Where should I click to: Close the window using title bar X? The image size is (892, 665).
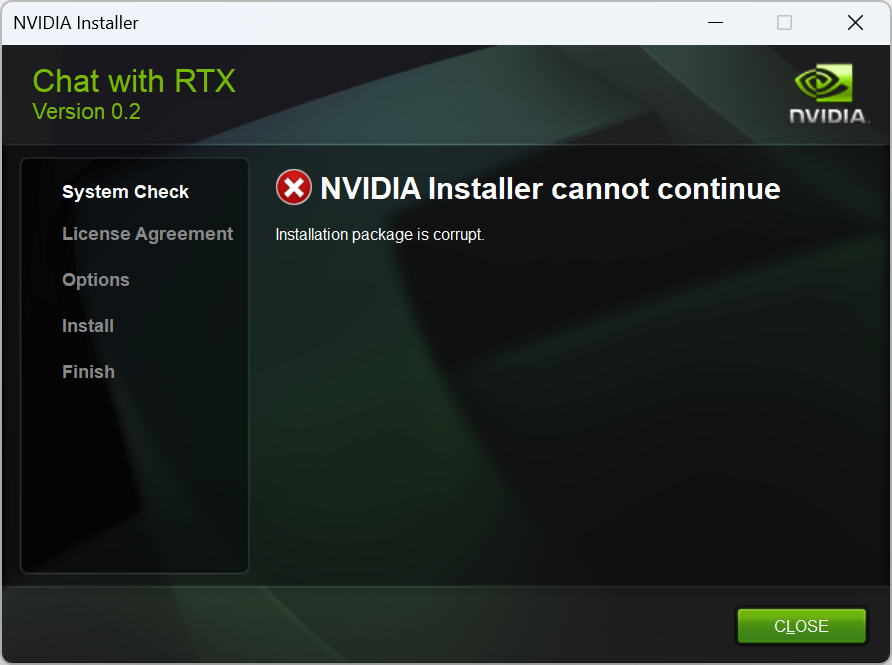[x=855, y=23]
